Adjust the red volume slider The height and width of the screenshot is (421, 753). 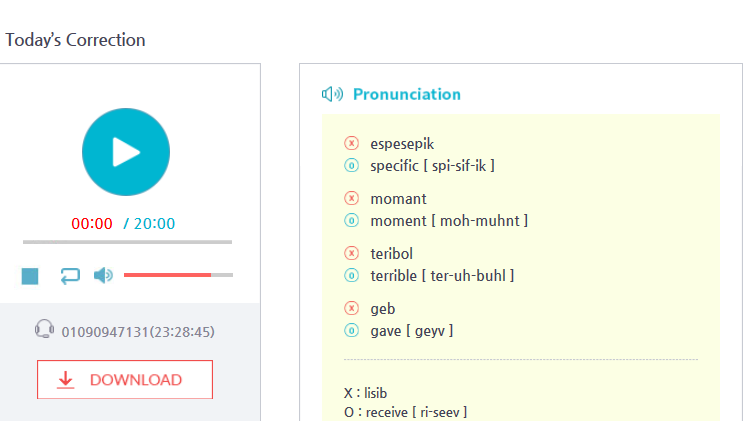coord(178,275)
